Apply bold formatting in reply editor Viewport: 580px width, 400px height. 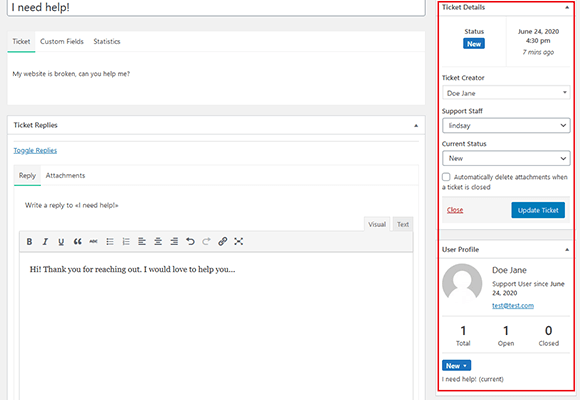pyautogui.click(x=29, y=242)
